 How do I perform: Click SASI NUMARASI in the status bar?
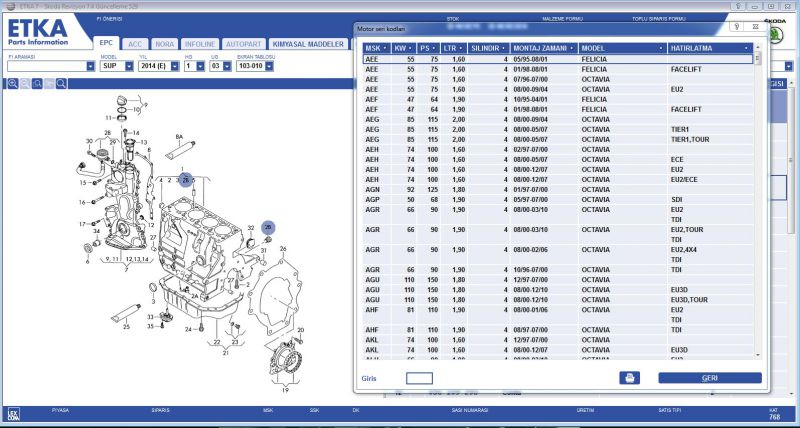click(x=469, y=410)
